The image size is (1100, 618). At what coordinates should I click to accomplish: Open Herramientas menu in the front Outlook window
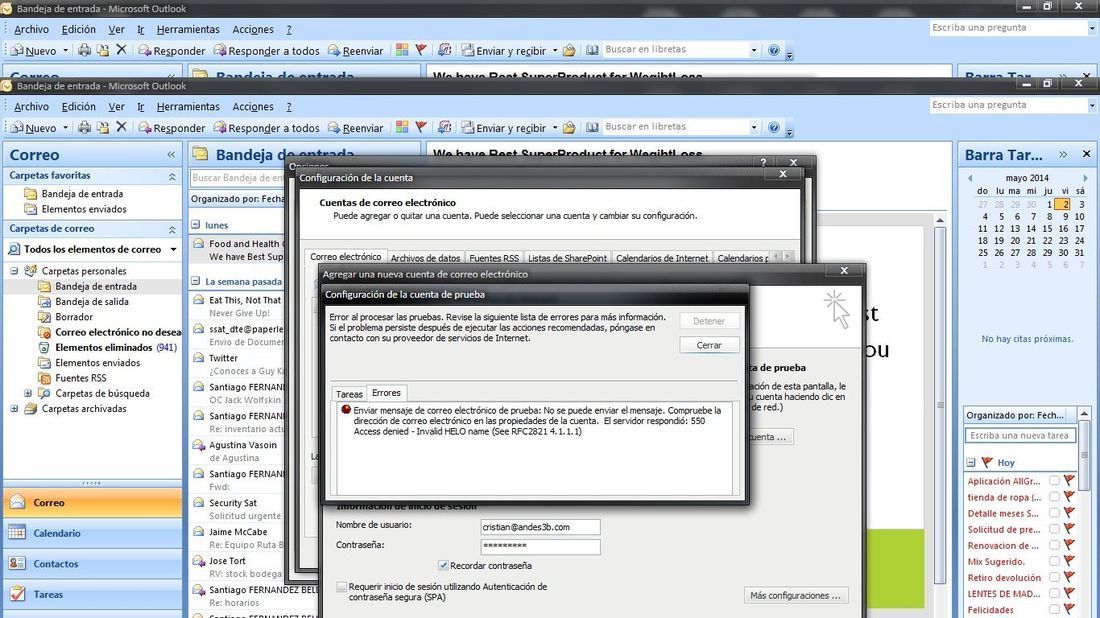[188, 107]
